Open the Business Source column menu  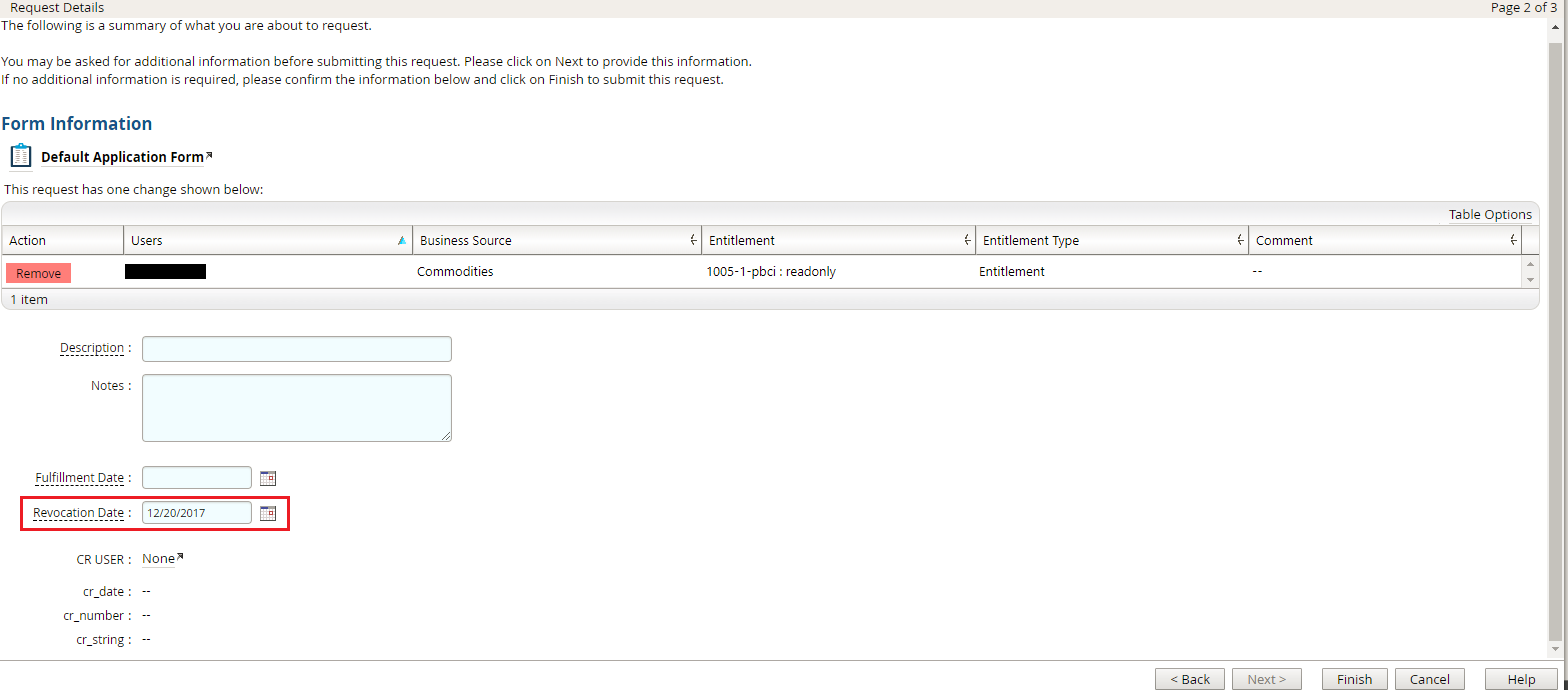tap(693, 241)
